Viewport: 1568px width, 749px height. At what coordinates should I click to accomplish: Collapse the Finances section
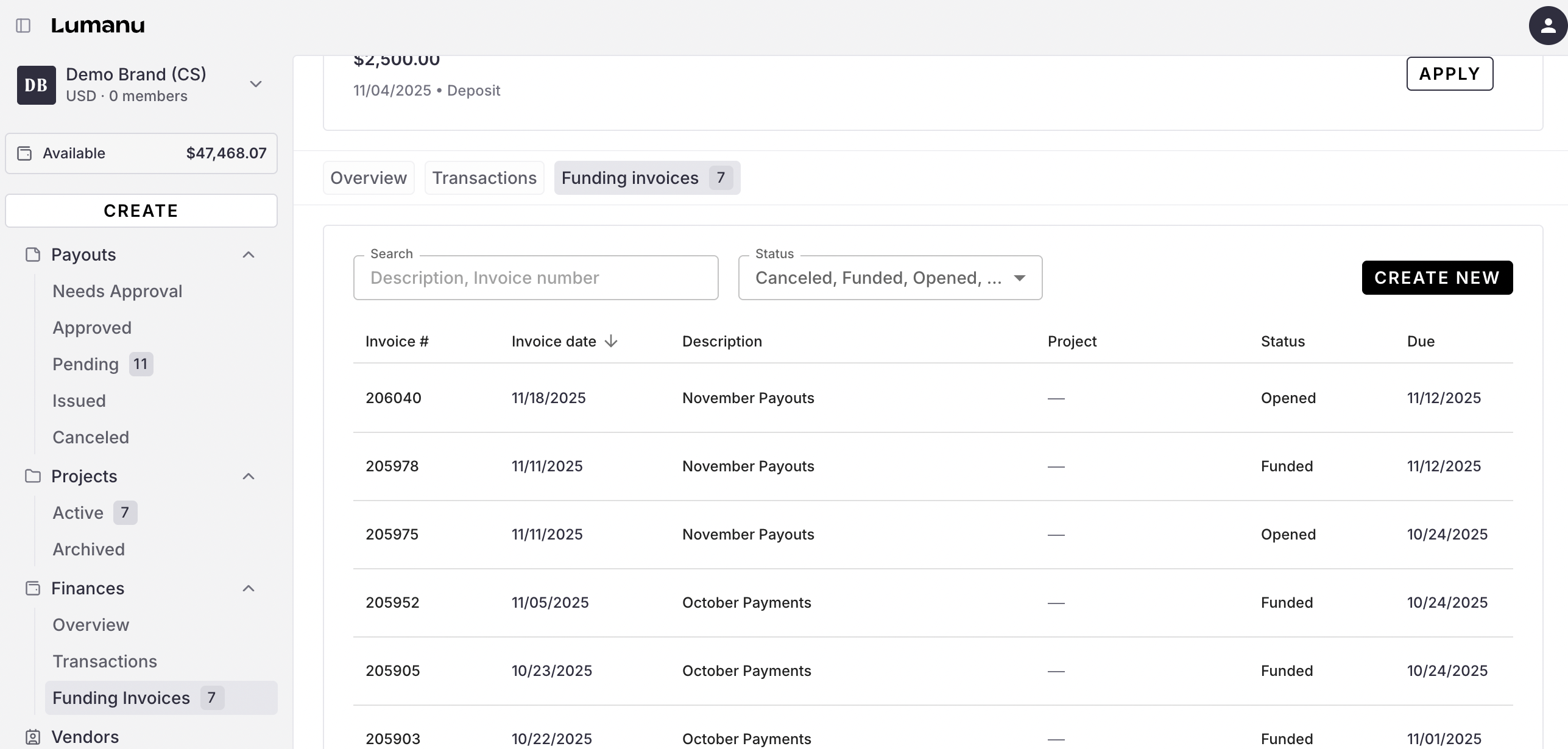coord(249,588)
